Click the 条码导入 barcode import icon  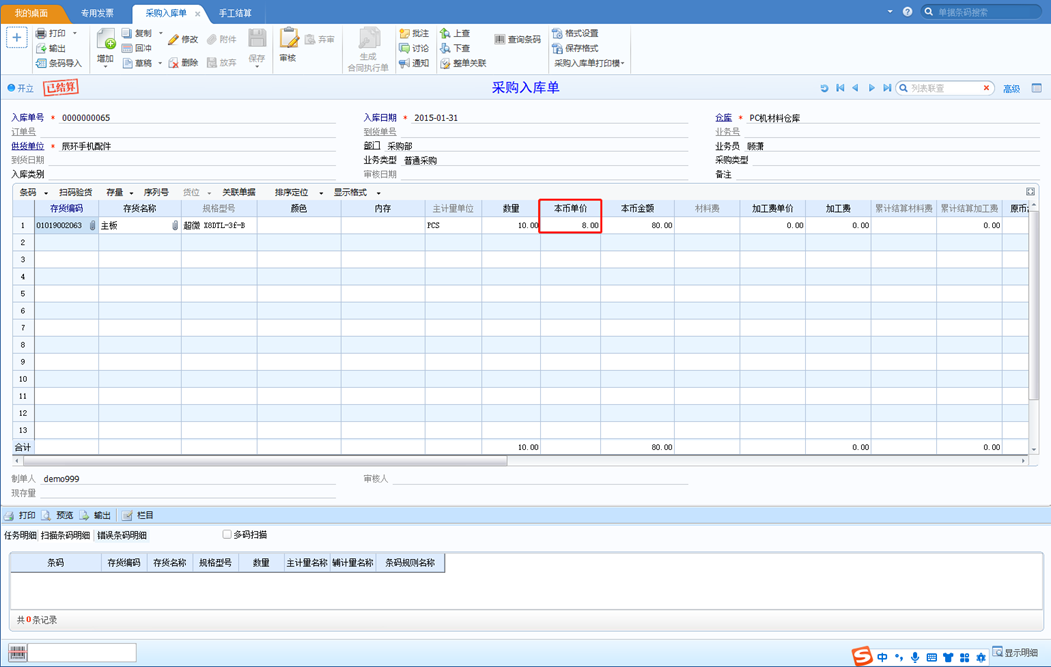[x=42, y=63]
